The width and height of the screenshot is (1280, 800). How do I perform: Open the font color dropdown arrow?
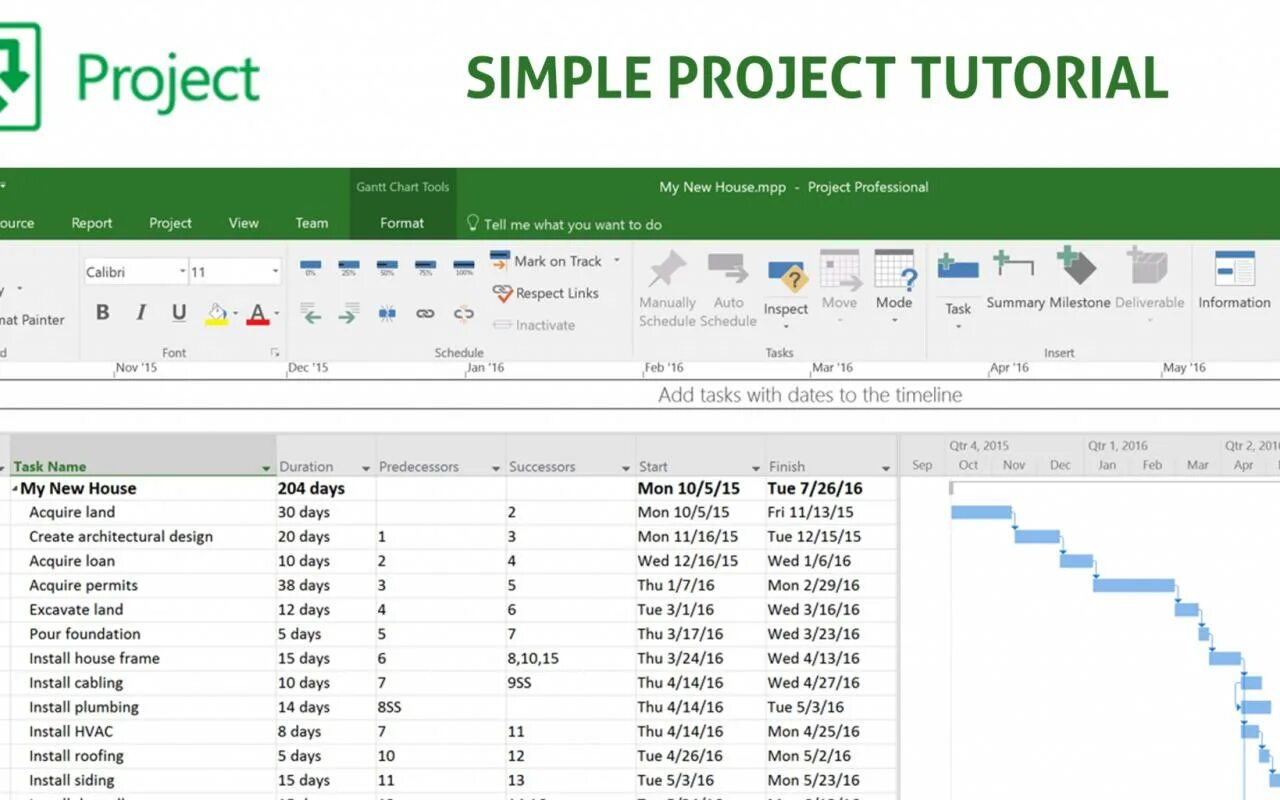[276, 314]
